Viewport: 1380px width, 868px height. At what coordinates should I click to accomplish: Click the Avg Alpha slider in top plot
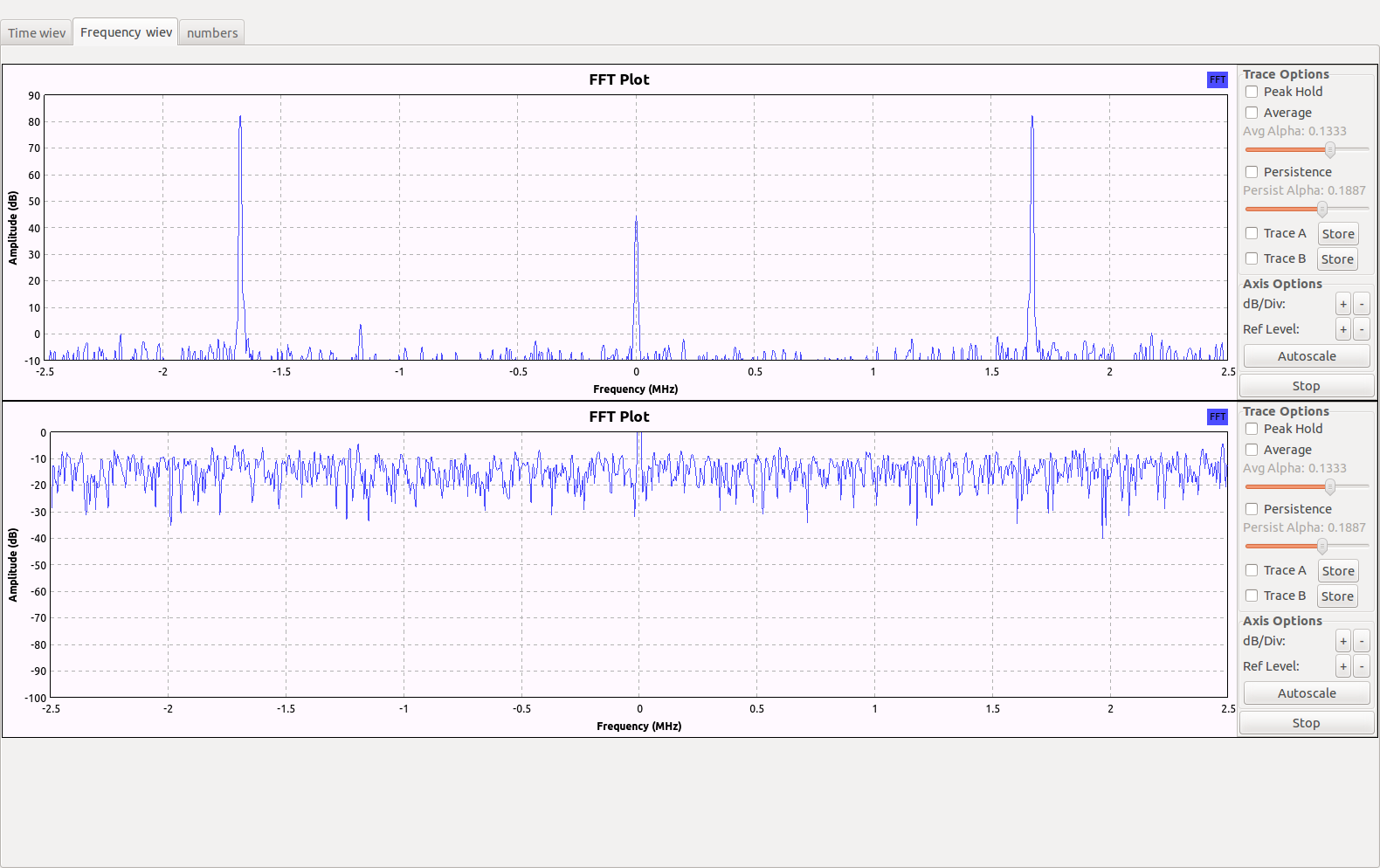(x=1329, y=149)
